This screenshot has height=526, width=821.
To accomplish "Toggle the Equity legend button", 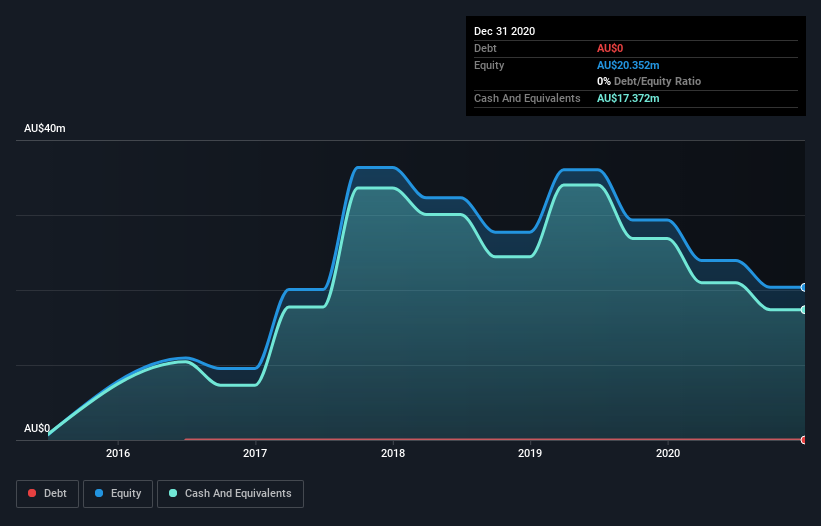I will (x=118, y=494).
